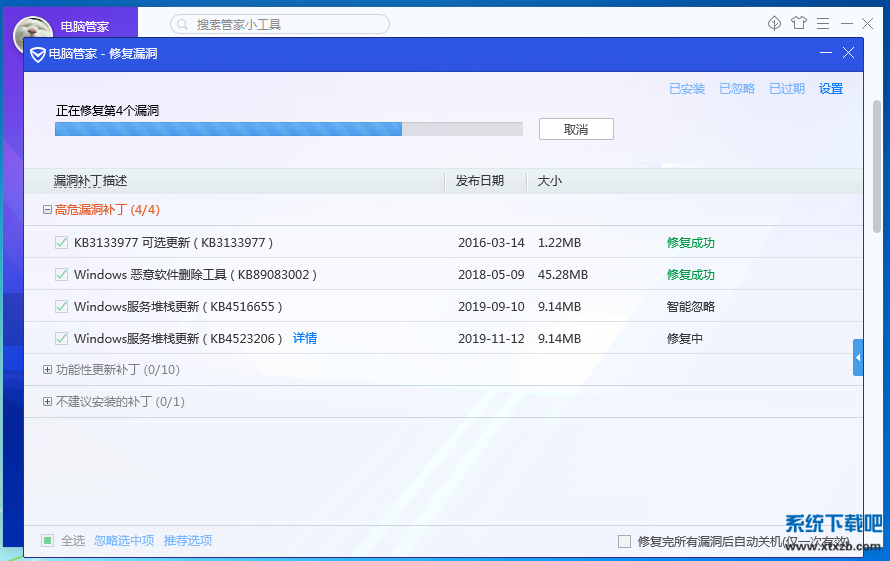Screen dimensions: 890x561
Task: Collapse the 高危漏洞补丁 group
Action: 47,210
